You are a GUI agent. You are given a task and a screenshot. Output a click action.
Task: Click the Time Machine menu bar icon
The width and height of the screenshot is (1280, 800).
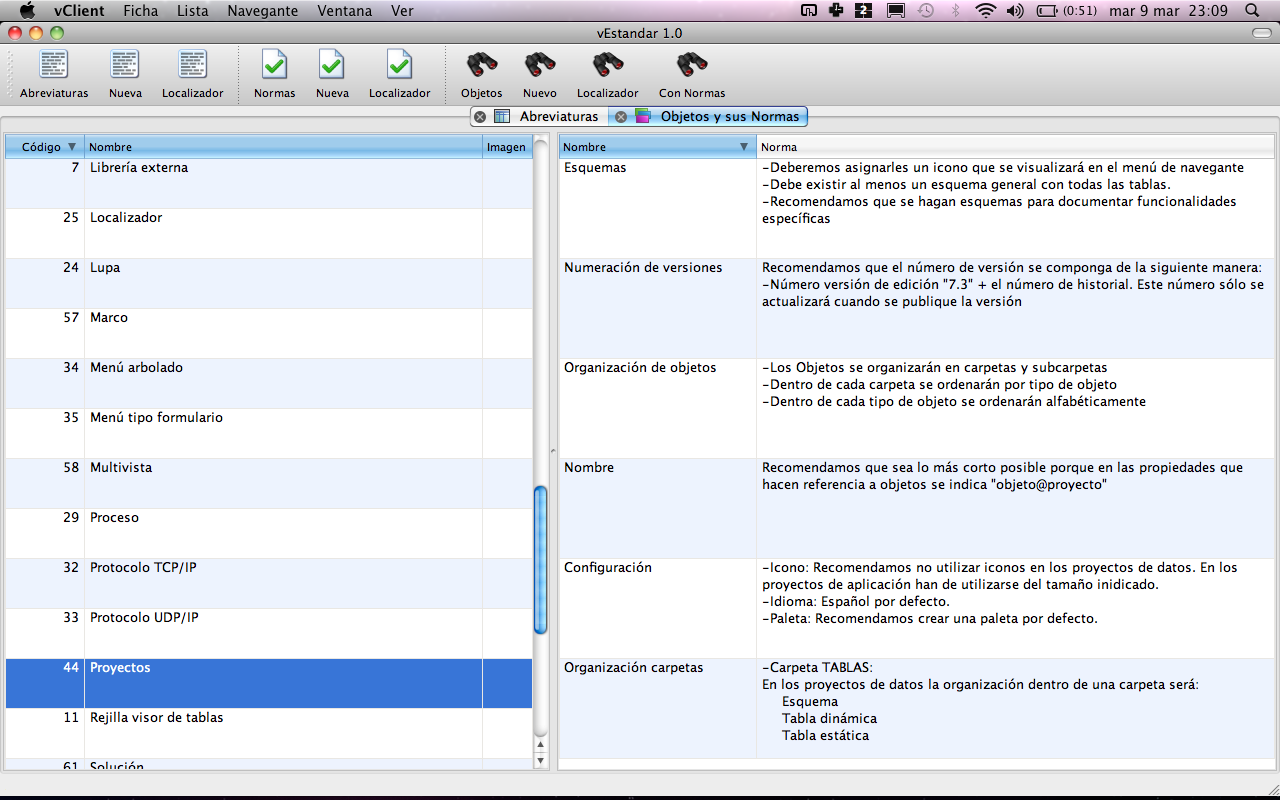(926, 11)
